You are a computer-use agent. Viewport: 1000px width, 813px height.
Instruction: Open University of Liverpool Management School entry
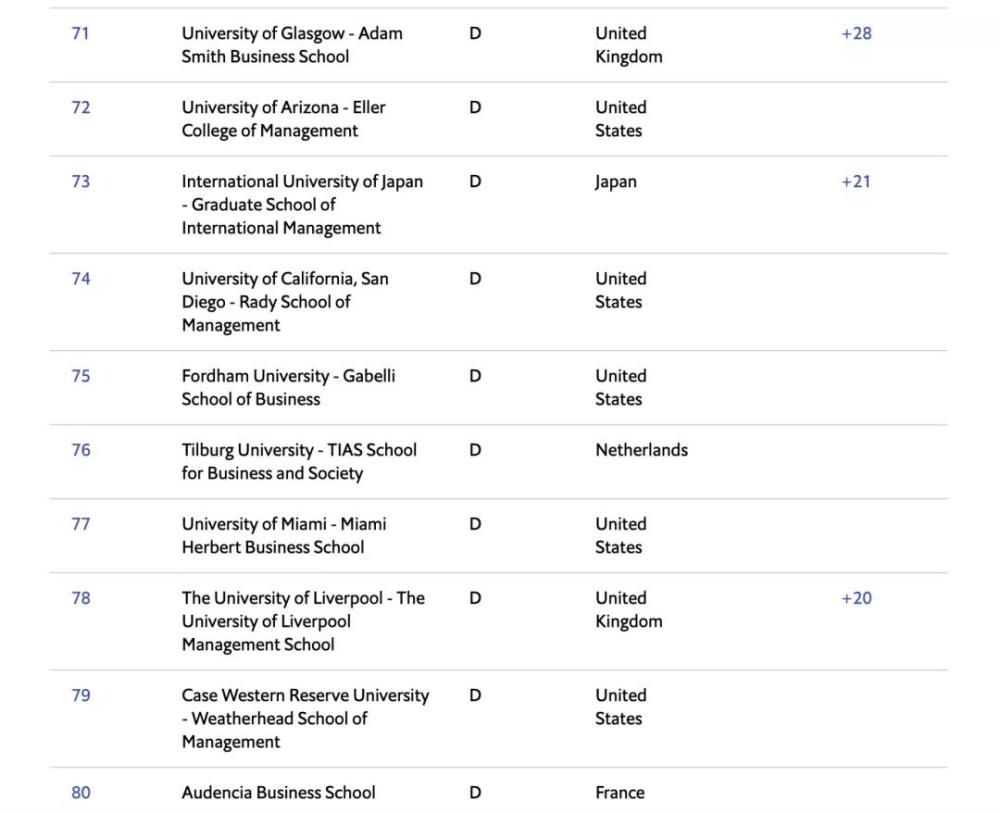coord(303,621)
